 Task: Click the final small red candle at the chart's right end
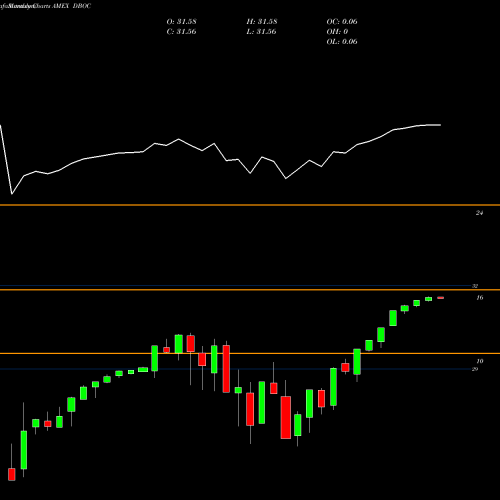[440, 298]
